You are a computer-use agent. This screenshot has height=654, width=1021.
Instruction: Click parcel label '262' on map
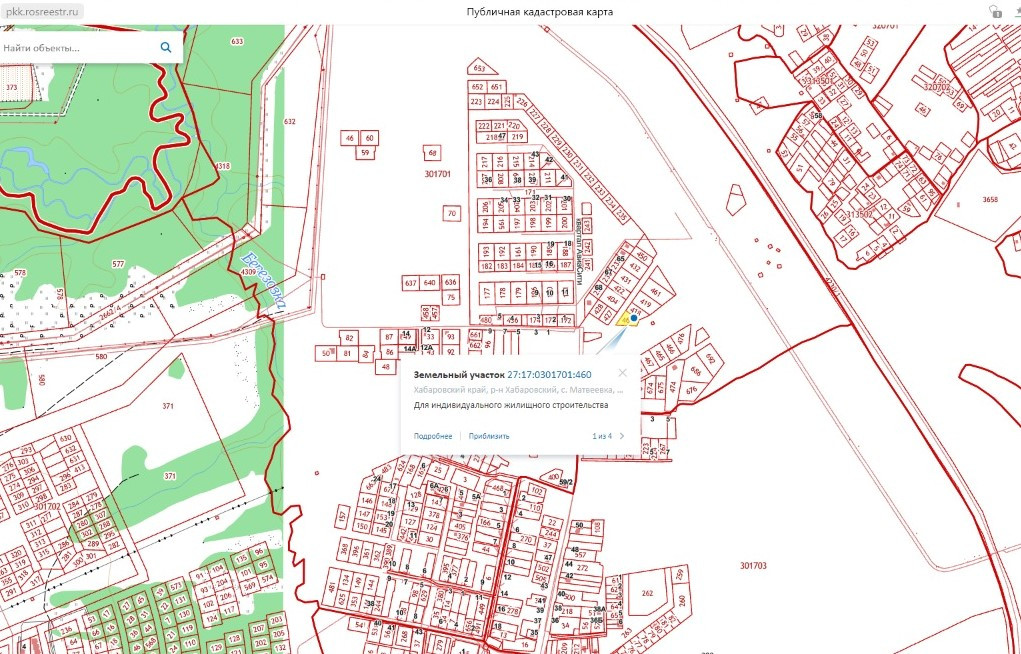pos(647,593)
